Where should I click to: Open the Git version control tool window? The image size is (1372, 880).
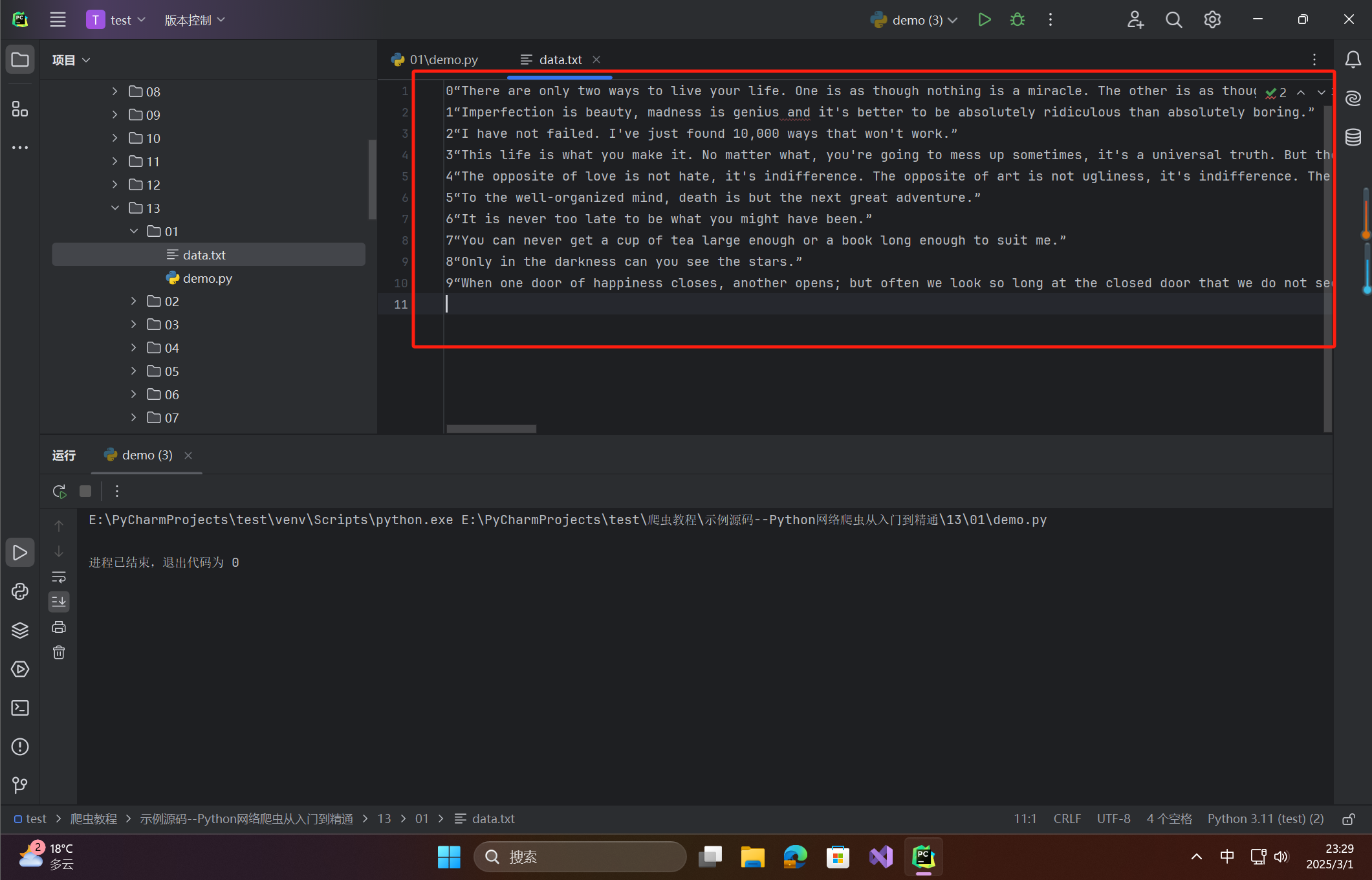[20, 785]
